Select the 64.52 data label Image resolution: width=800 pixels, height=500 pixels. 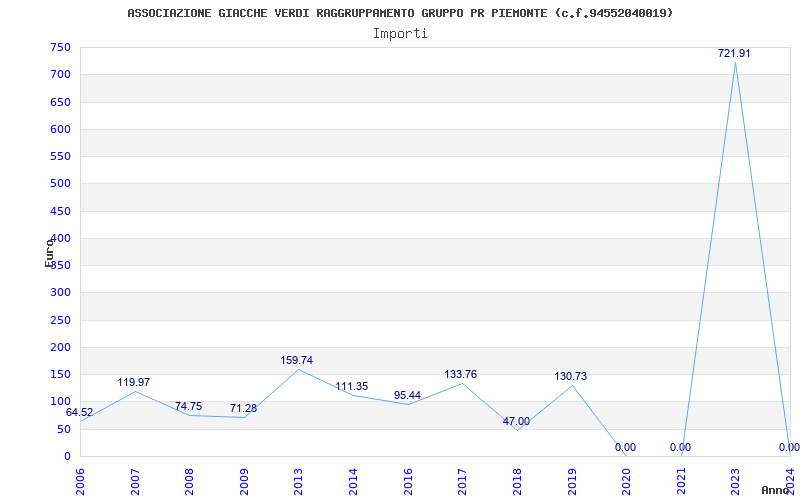click(x=80, y=412)
